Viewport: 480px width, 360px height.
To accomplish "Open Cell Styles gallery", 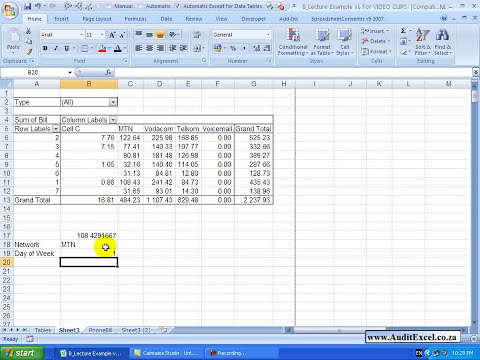I will (345, 42).
